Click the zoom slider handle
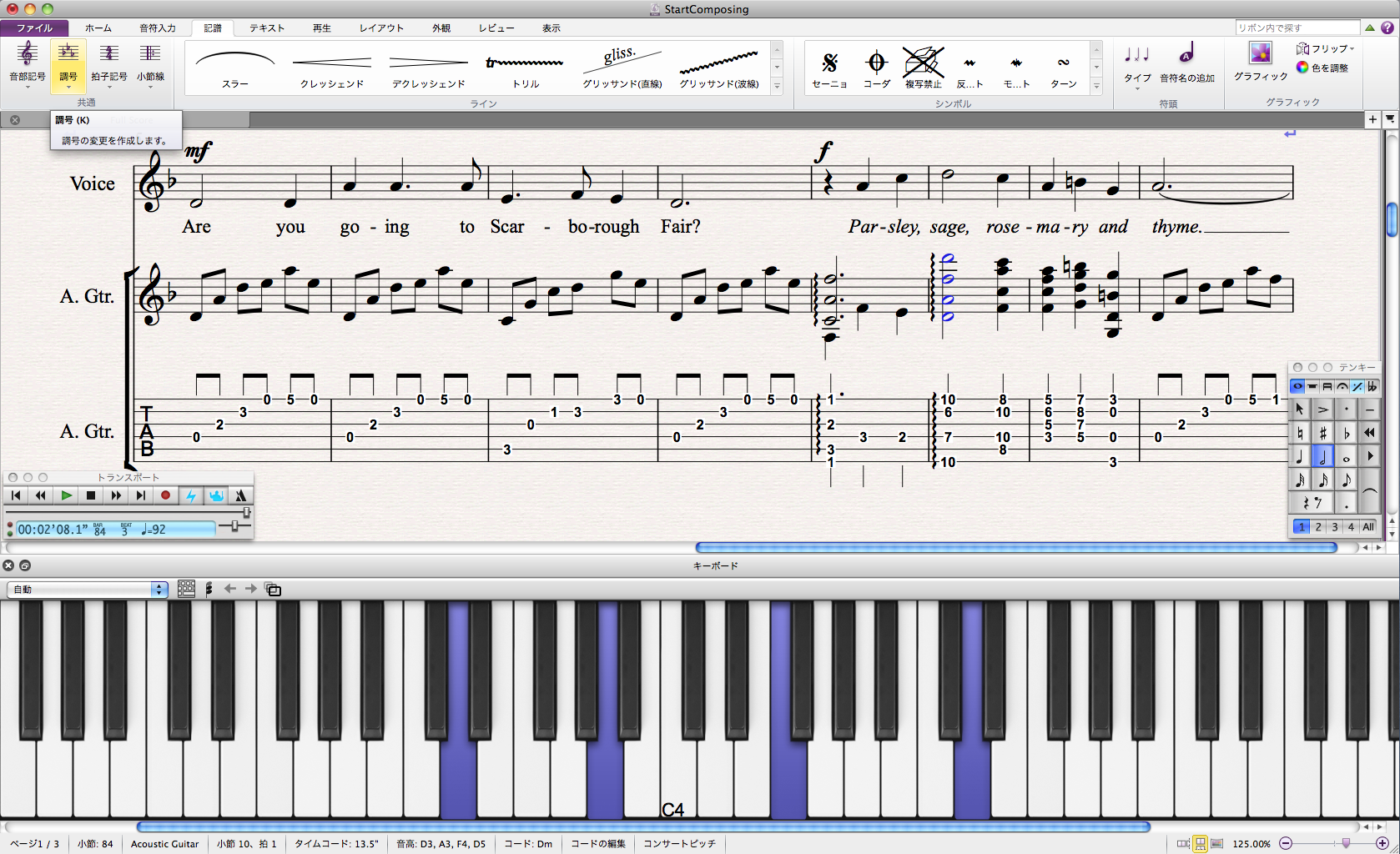The width and height of the screenshot is (1400, 854). pos(1346,843)
